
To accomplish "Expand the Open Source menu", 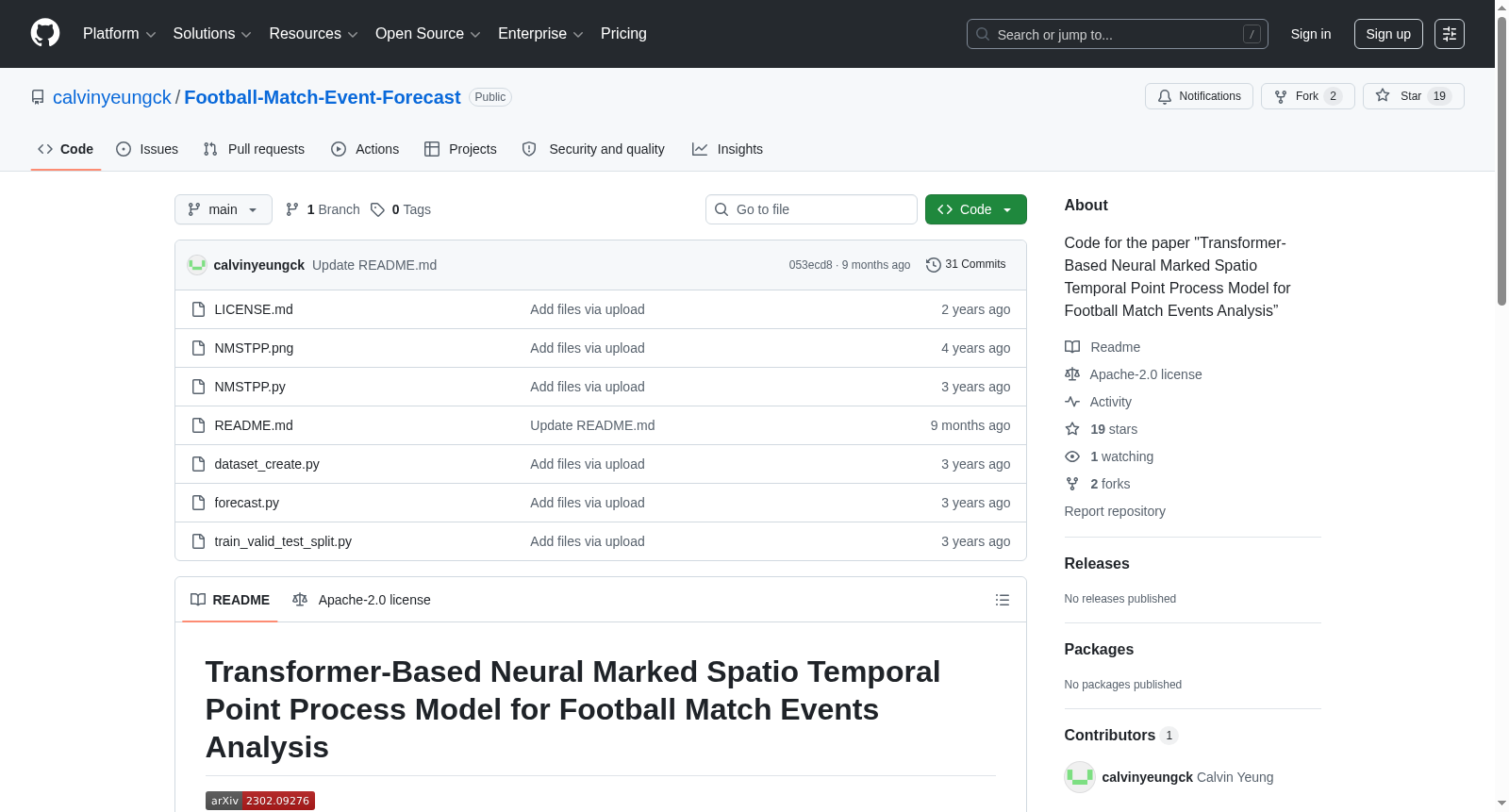I will [x=428, y=34].
